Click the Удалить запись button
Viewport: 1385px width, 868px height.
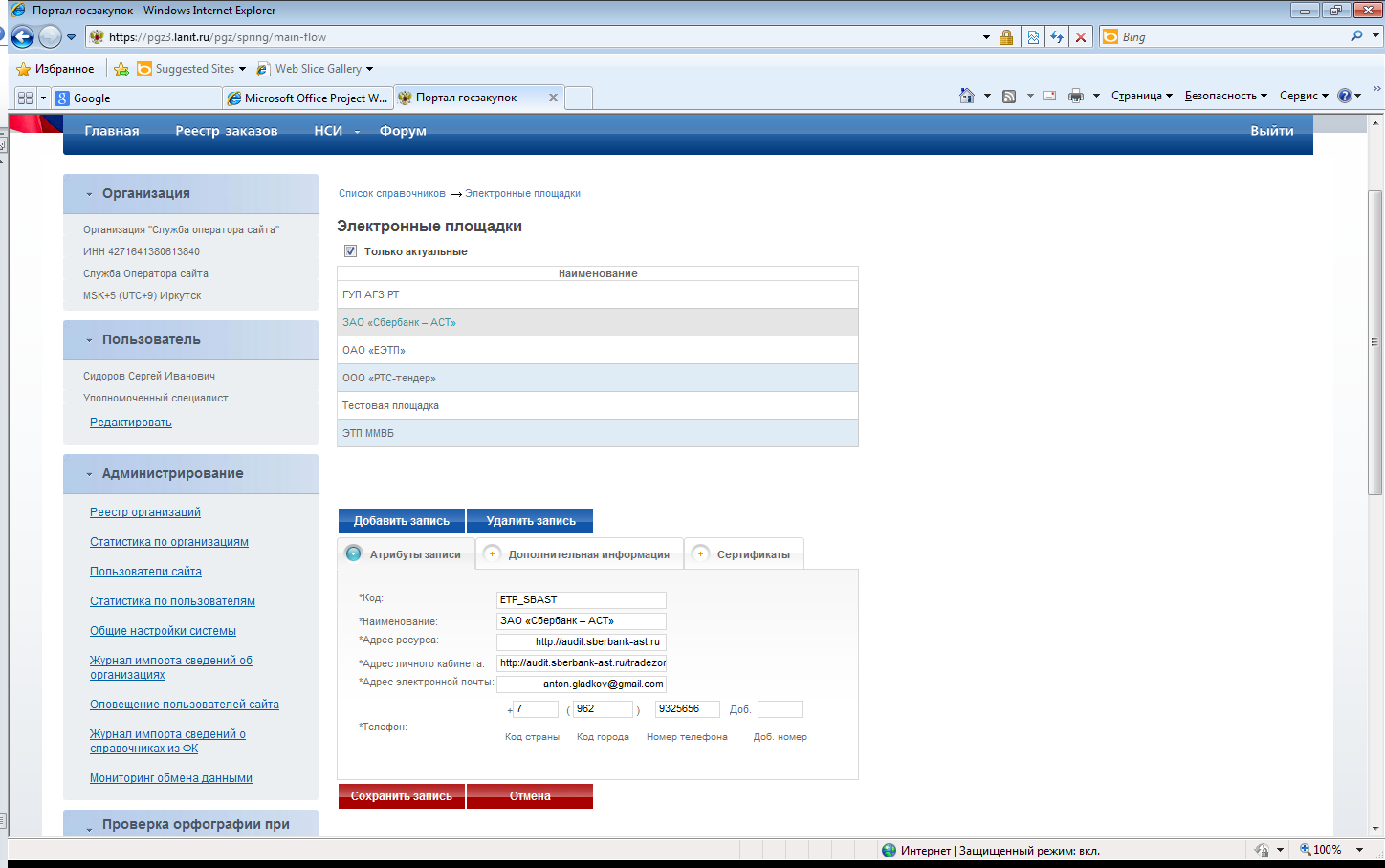tap(530, 521)
